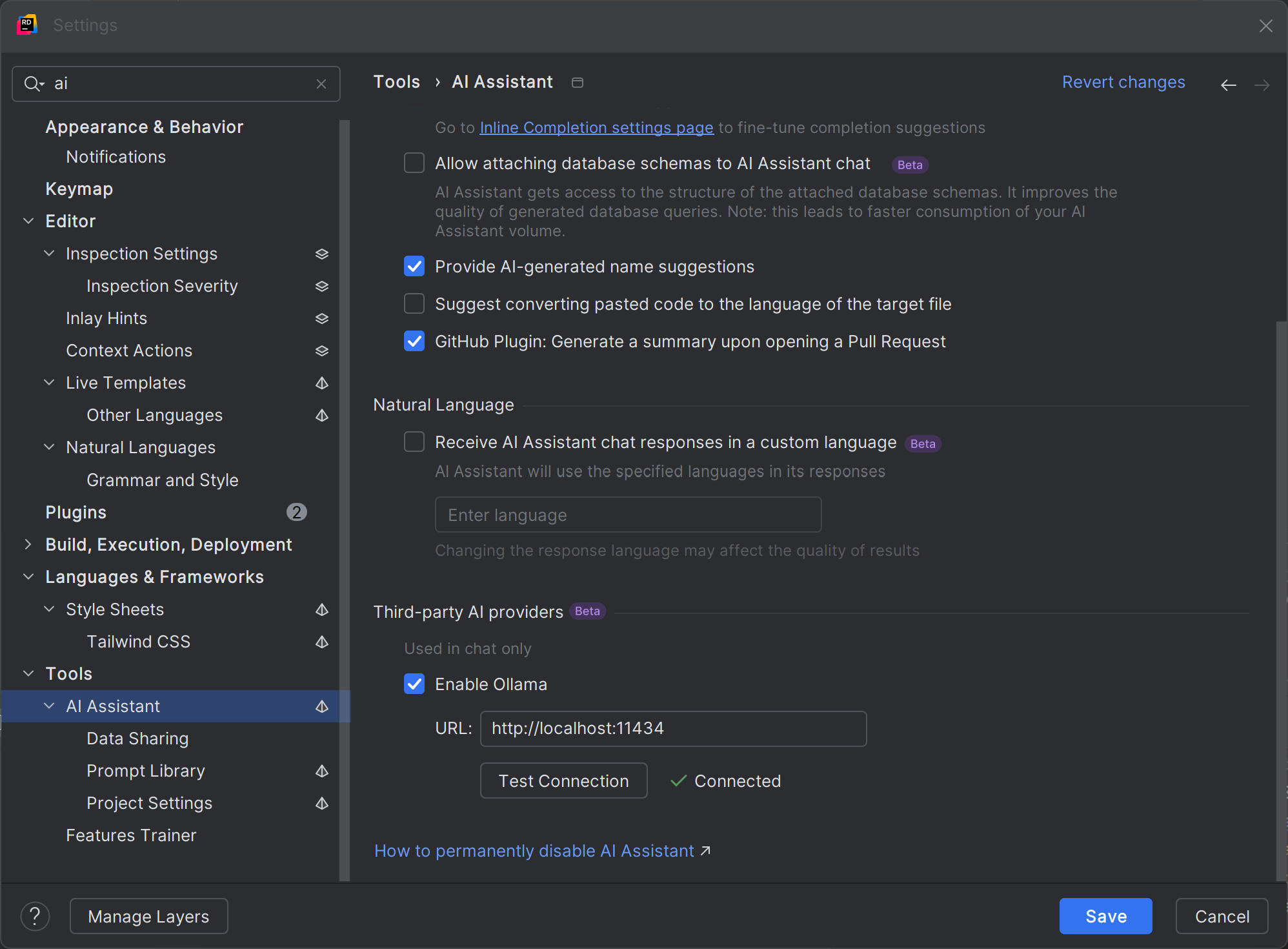Click the settings tree vertical scrollbar

coord(345,500)
